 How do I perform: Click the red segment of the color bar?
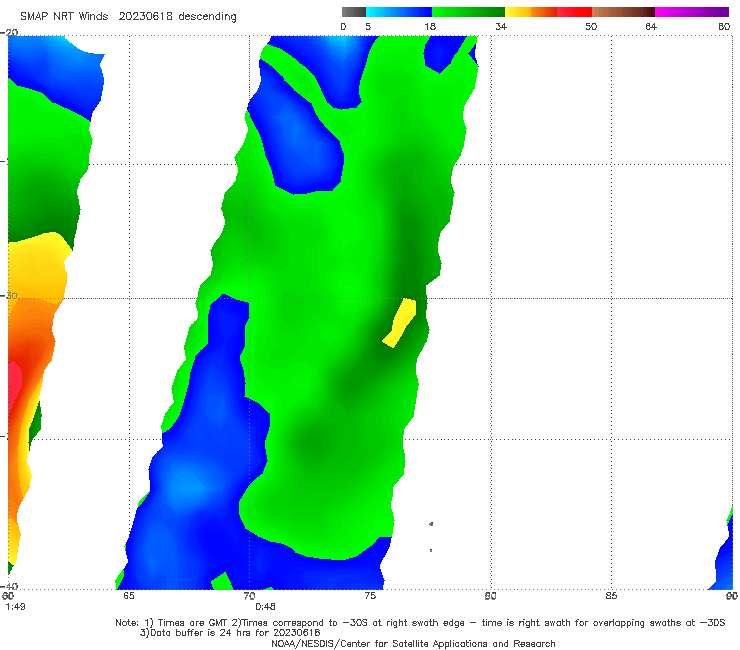574,12
